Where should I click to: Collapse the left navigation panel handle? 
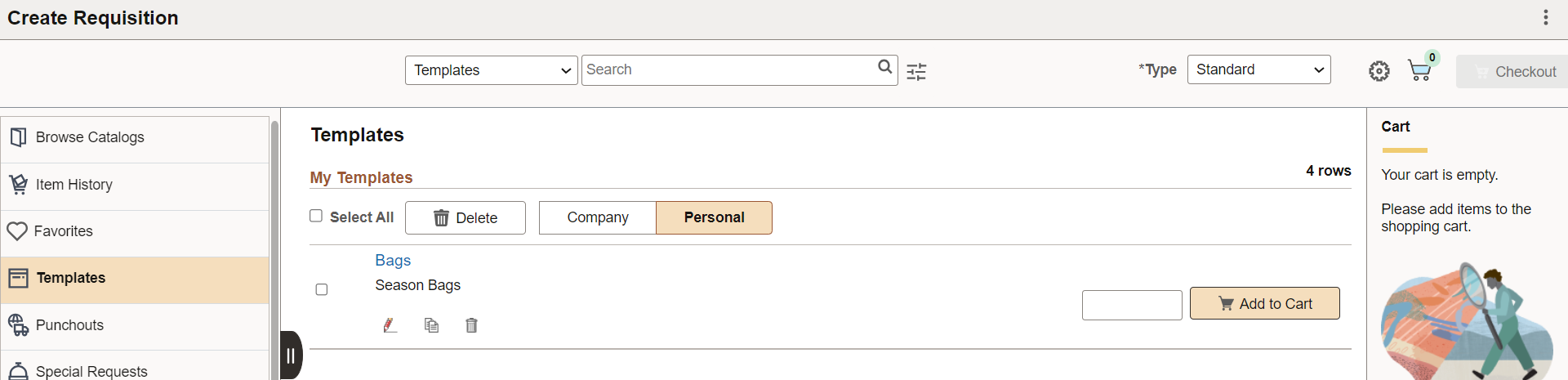coord(291,355)
